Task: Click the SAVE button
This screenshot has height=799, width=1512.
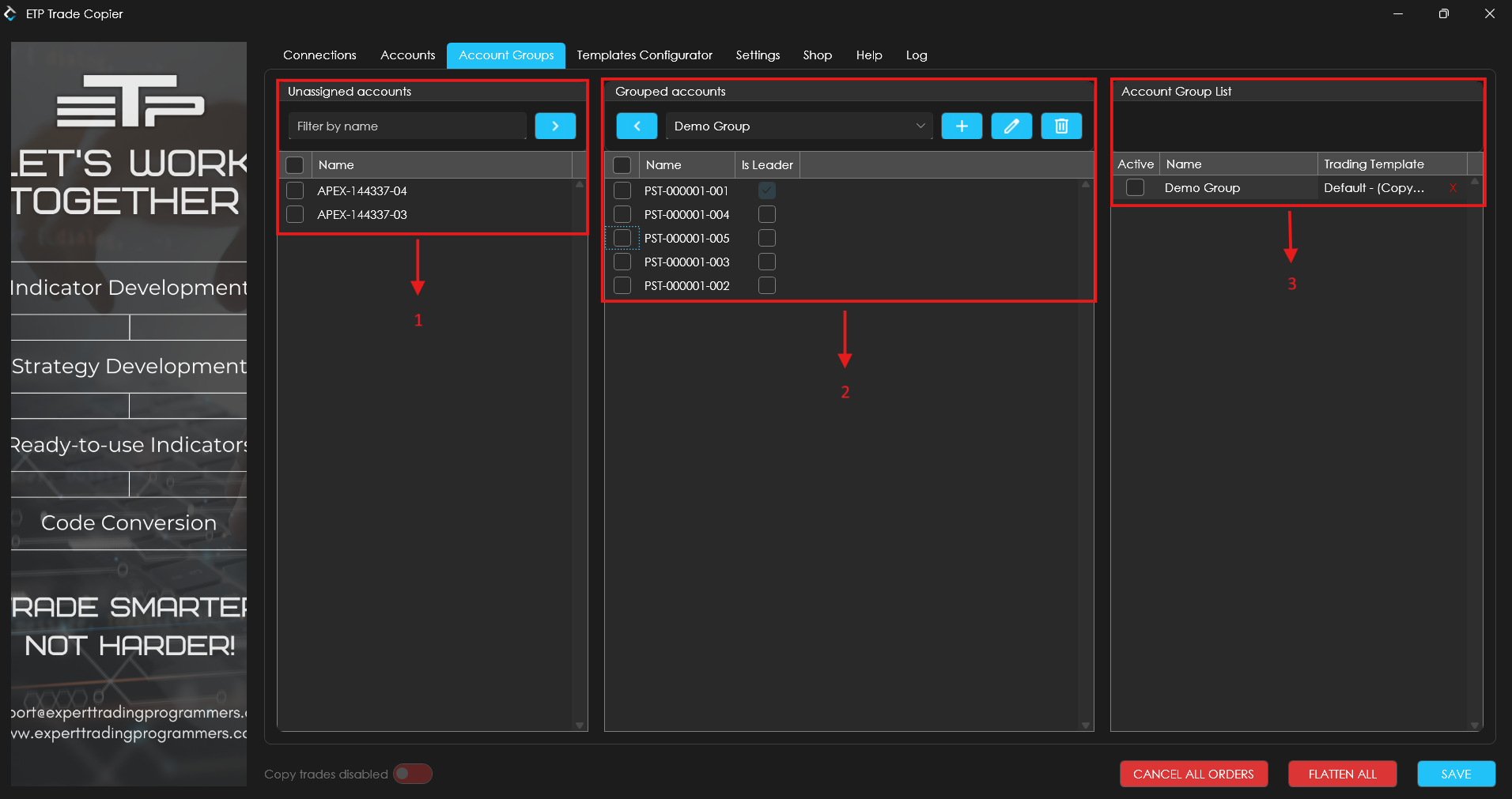Action: click(x=1455, y=774)
